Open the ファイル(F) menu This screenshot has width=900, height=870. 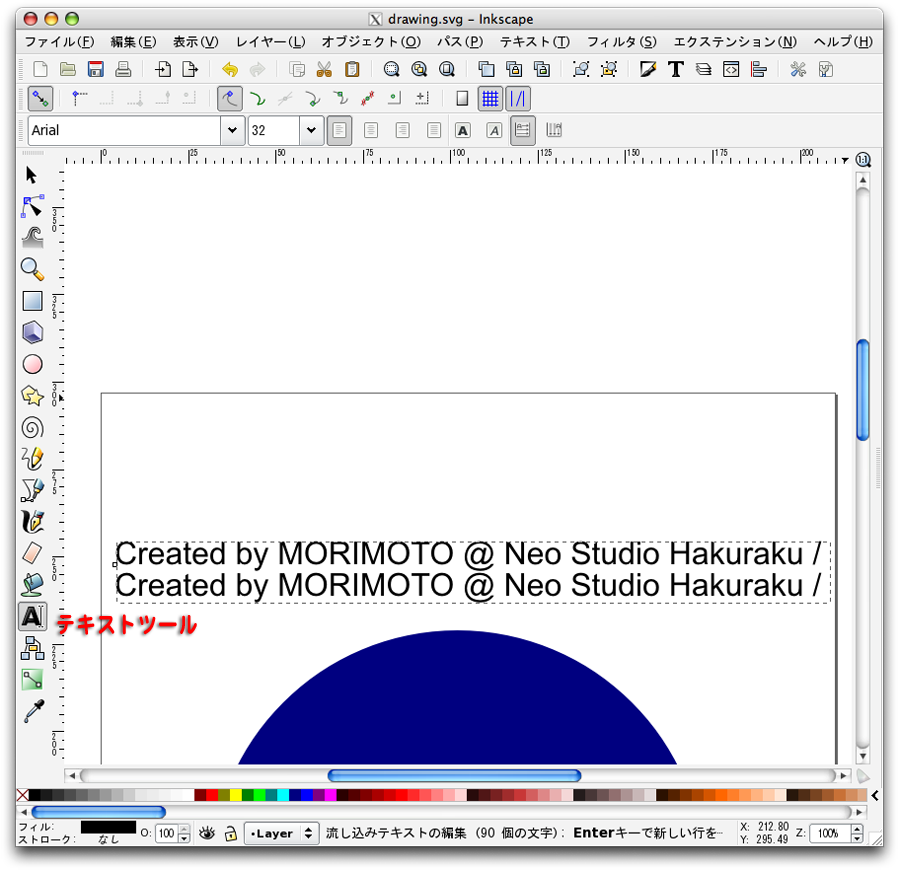[59, 42]
